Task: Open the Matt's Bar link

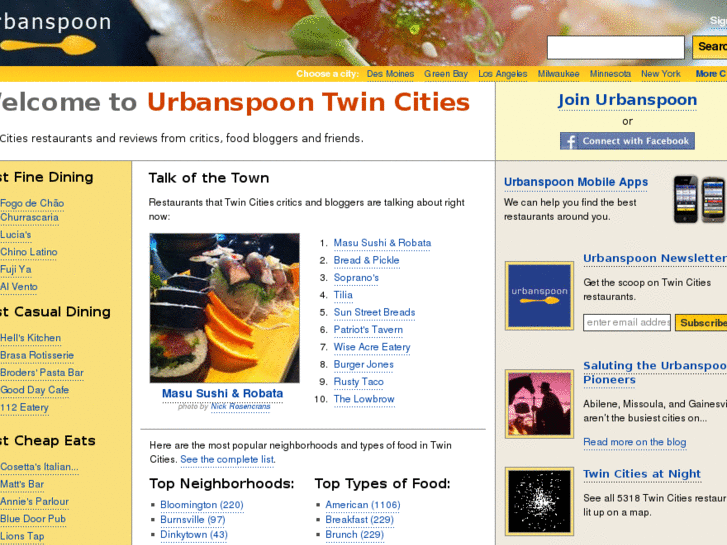Action: [x=22, y=484]
